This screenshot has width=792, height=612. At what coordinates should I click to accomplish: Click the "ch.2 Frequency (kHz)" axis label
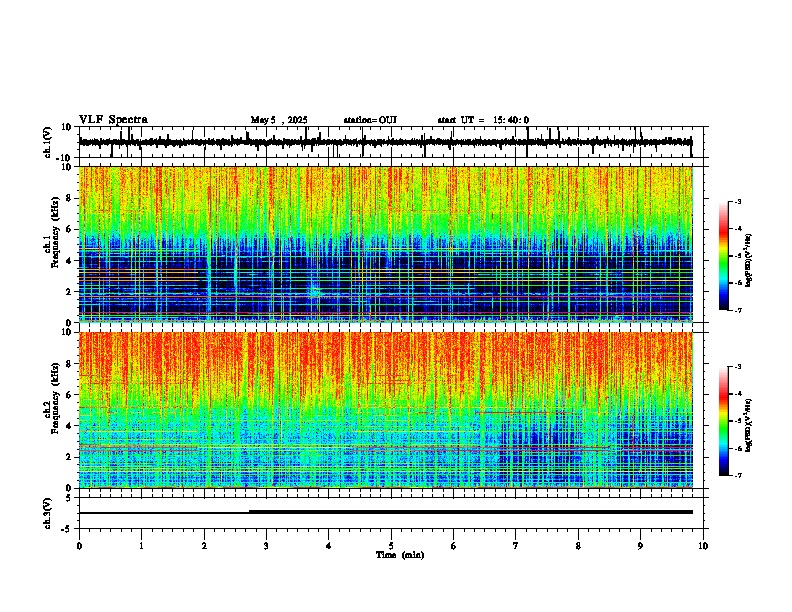50,398
